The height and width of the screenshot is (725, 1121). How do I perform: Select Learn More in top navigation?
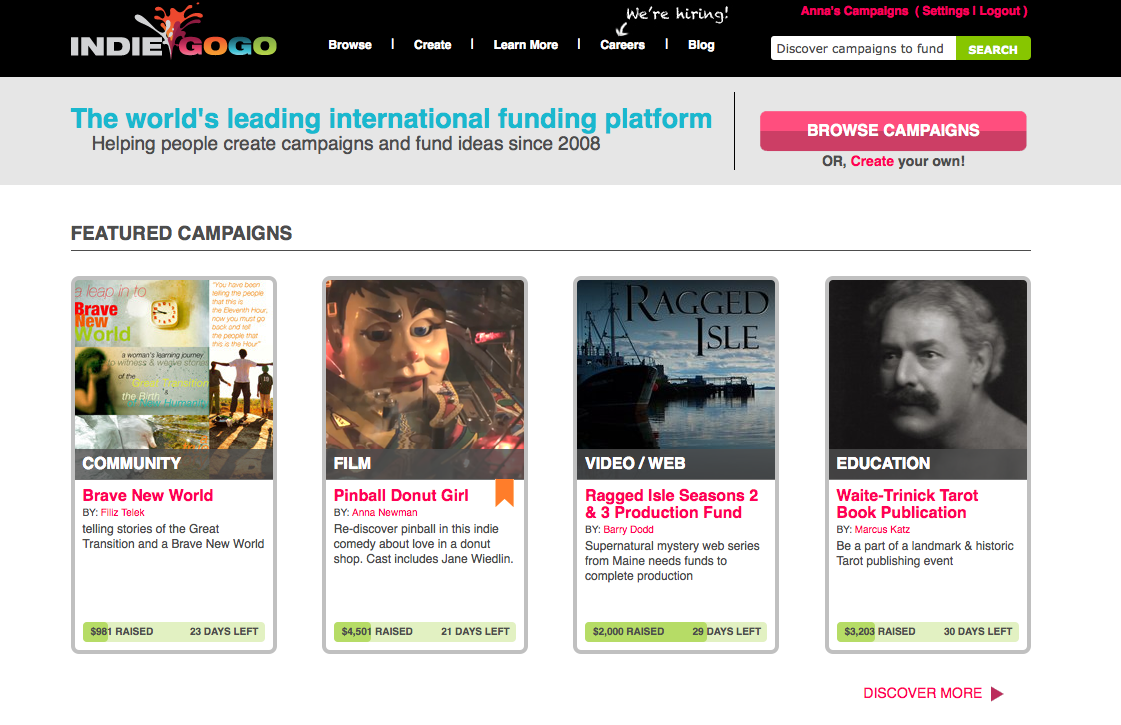[x=525, y=45]
